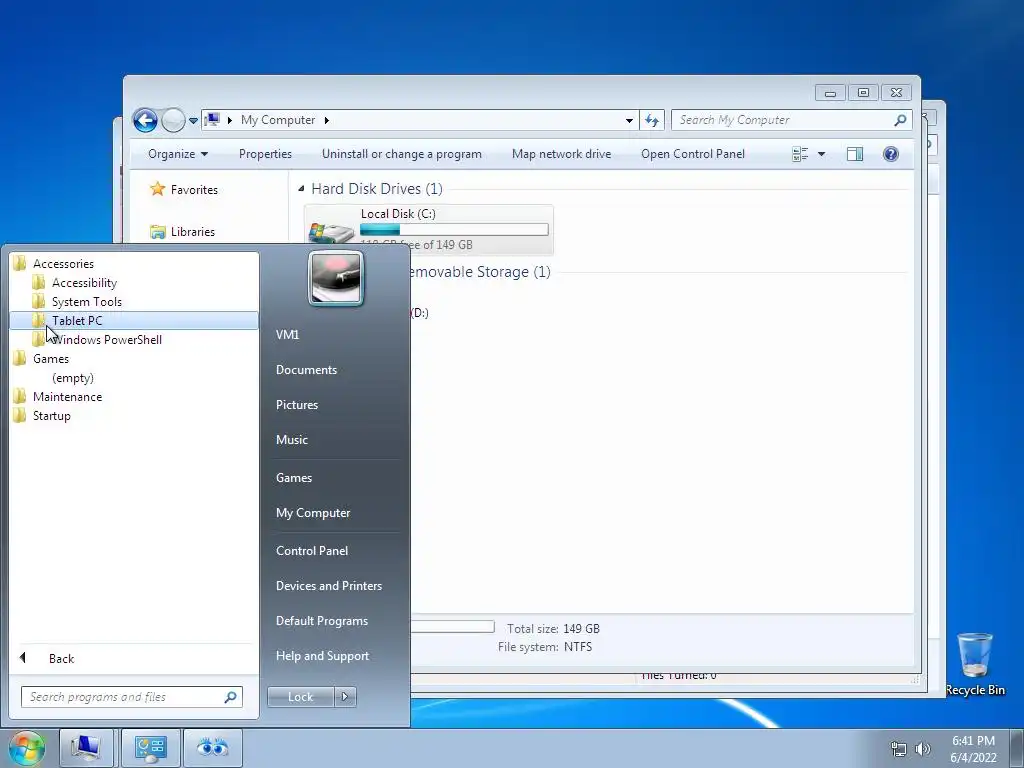Open the address bar history dropdown
Viewport: 1024px width, 768px height.
(x=629, y=120)
